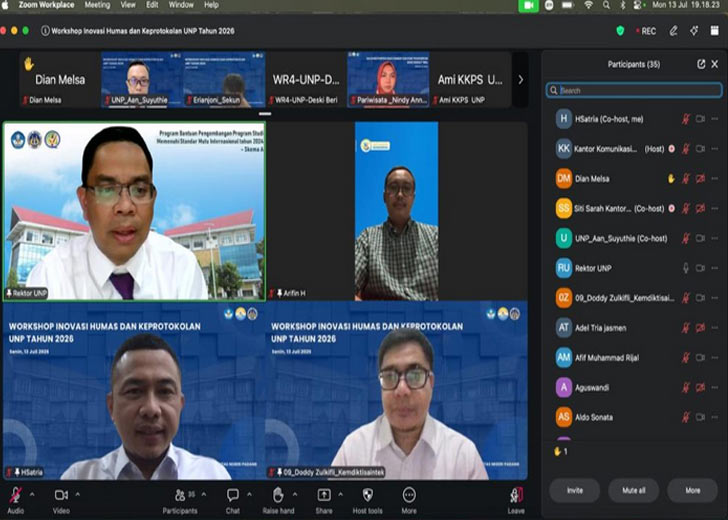Open the Chat panel

click(233, 495)
